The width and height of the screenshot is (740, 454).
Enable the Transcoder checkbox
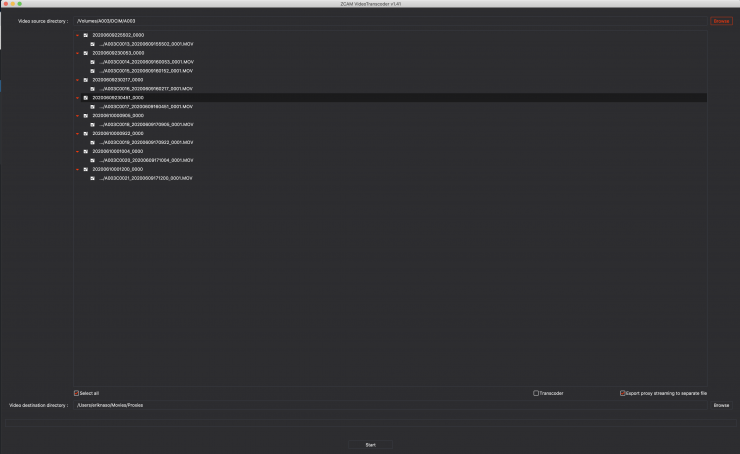[x=536, y=393]
